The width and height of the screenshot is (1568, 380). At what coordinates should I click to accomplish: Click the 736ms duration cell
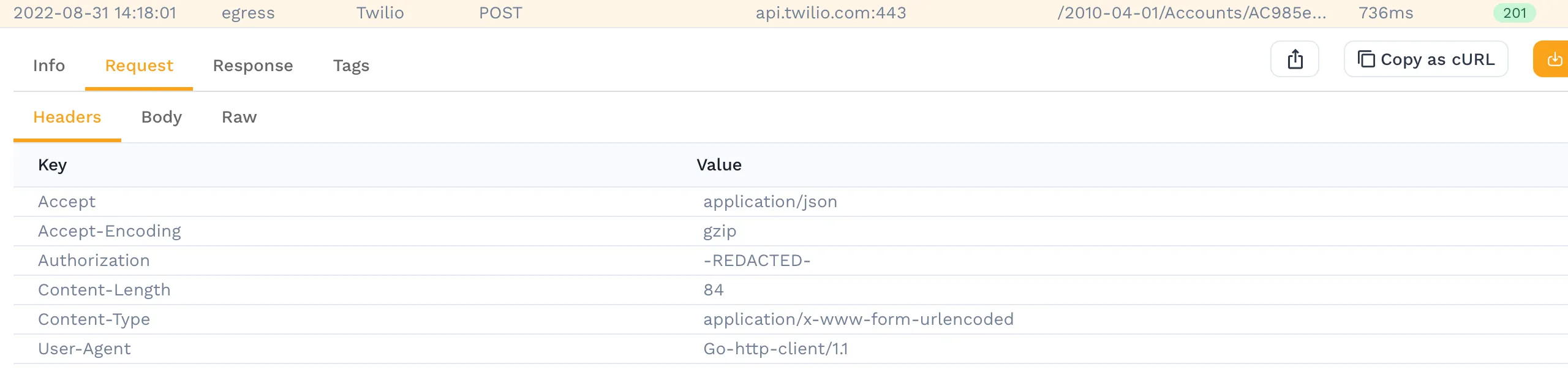coord(1386,13)
